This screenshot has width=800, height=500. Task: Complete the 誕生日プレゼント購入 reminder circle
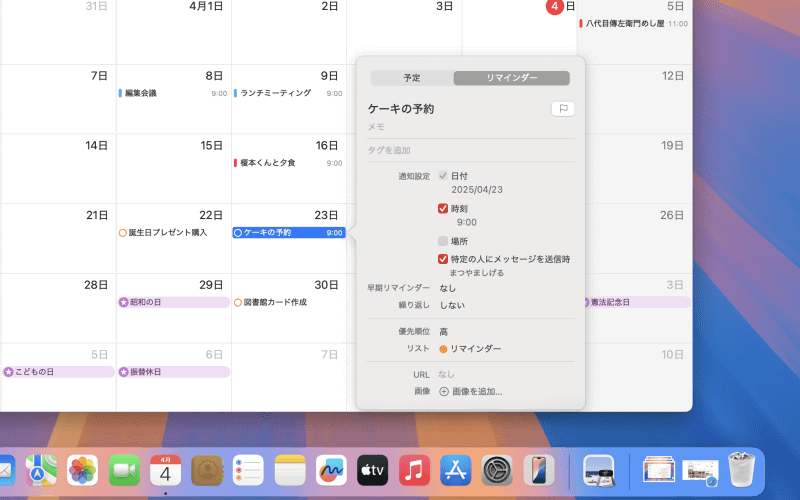[122, 233]
